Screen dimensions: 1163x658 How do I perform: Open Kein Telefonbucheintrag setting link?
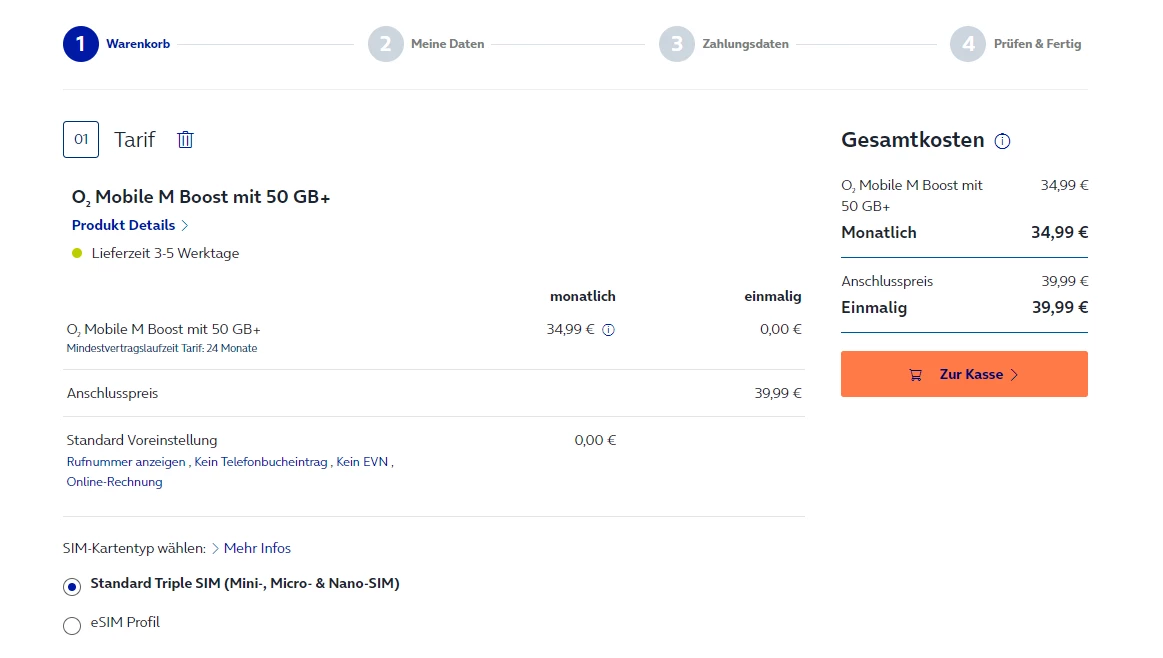point(261,462)
